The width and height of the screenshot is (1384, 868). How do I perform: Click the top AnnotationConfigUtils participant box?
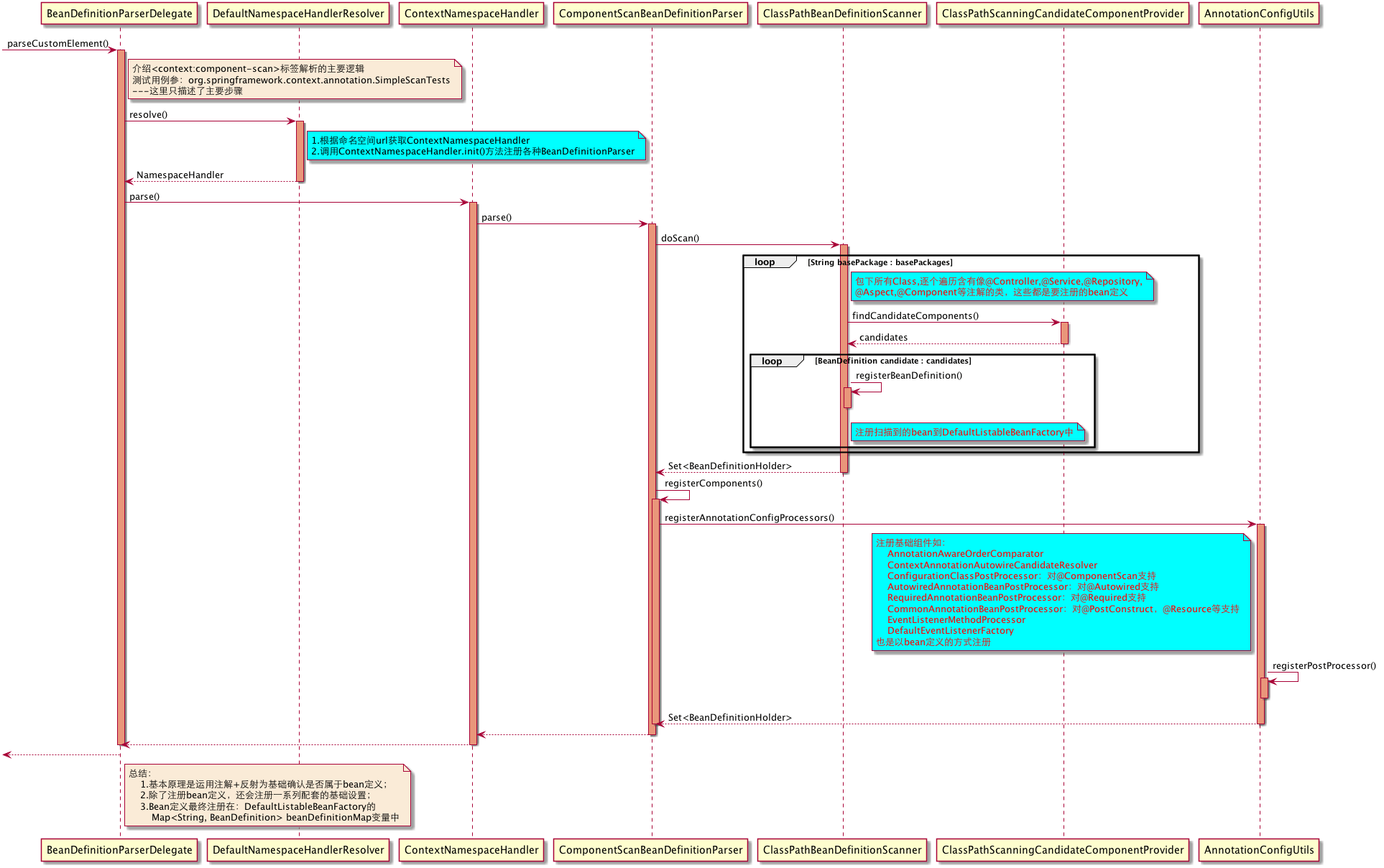pyautogui.click(x=1259, y=14)
